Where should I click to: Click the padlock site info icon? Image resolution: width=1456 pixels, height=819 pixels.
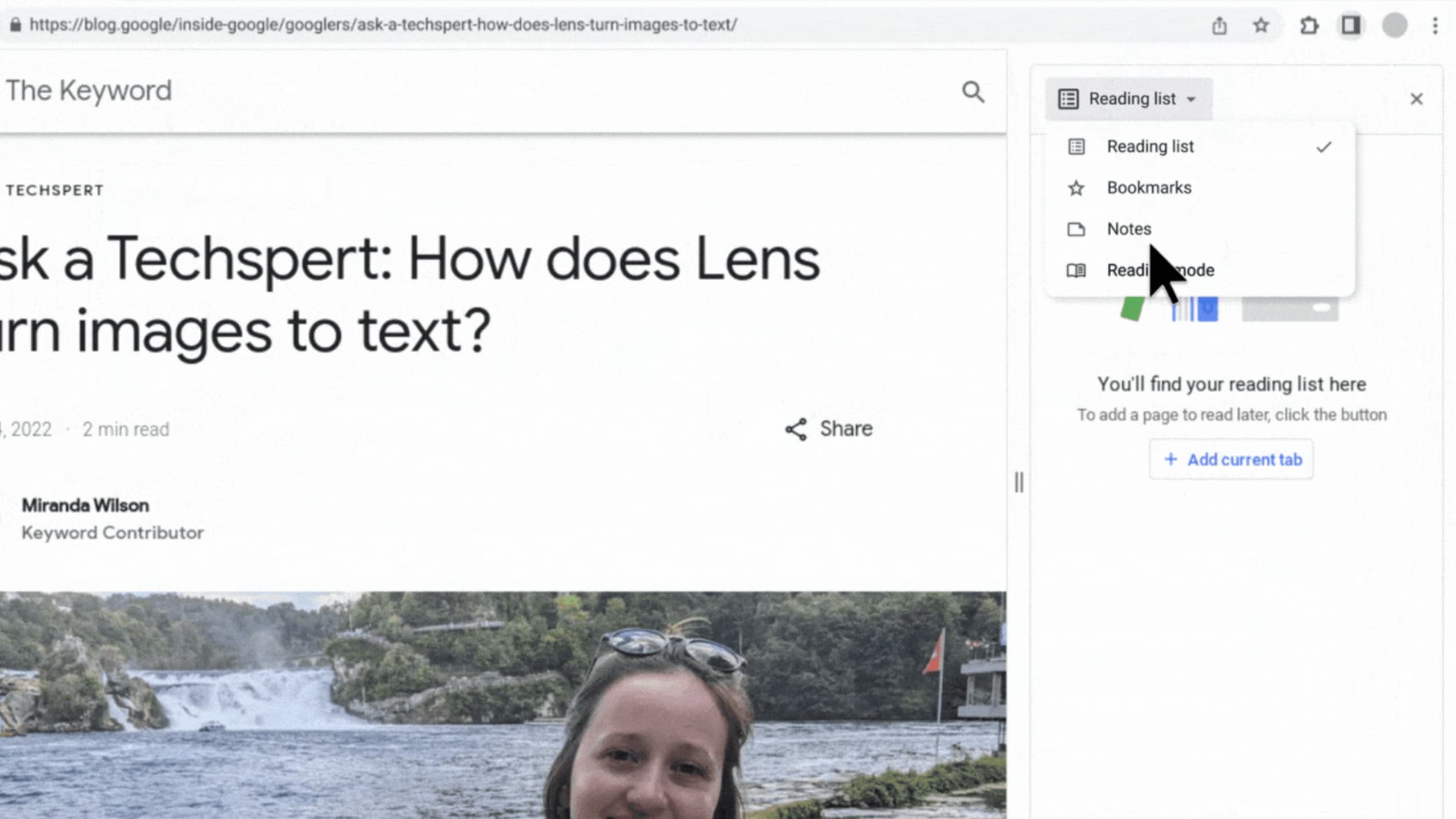point(15,25)
